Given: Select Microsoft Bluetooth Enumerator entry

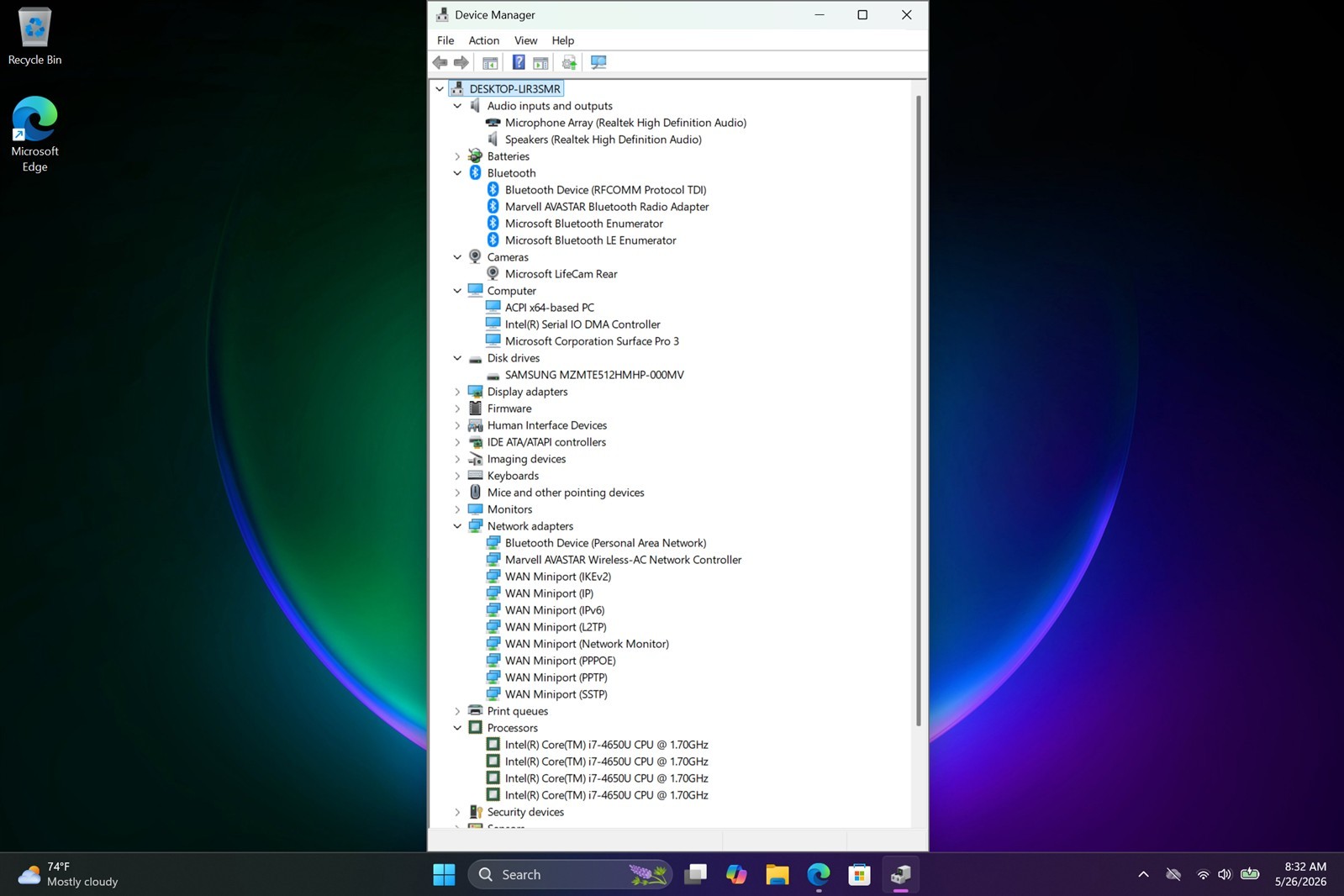Looking at the screenshot, I should (x=583, y=224).
